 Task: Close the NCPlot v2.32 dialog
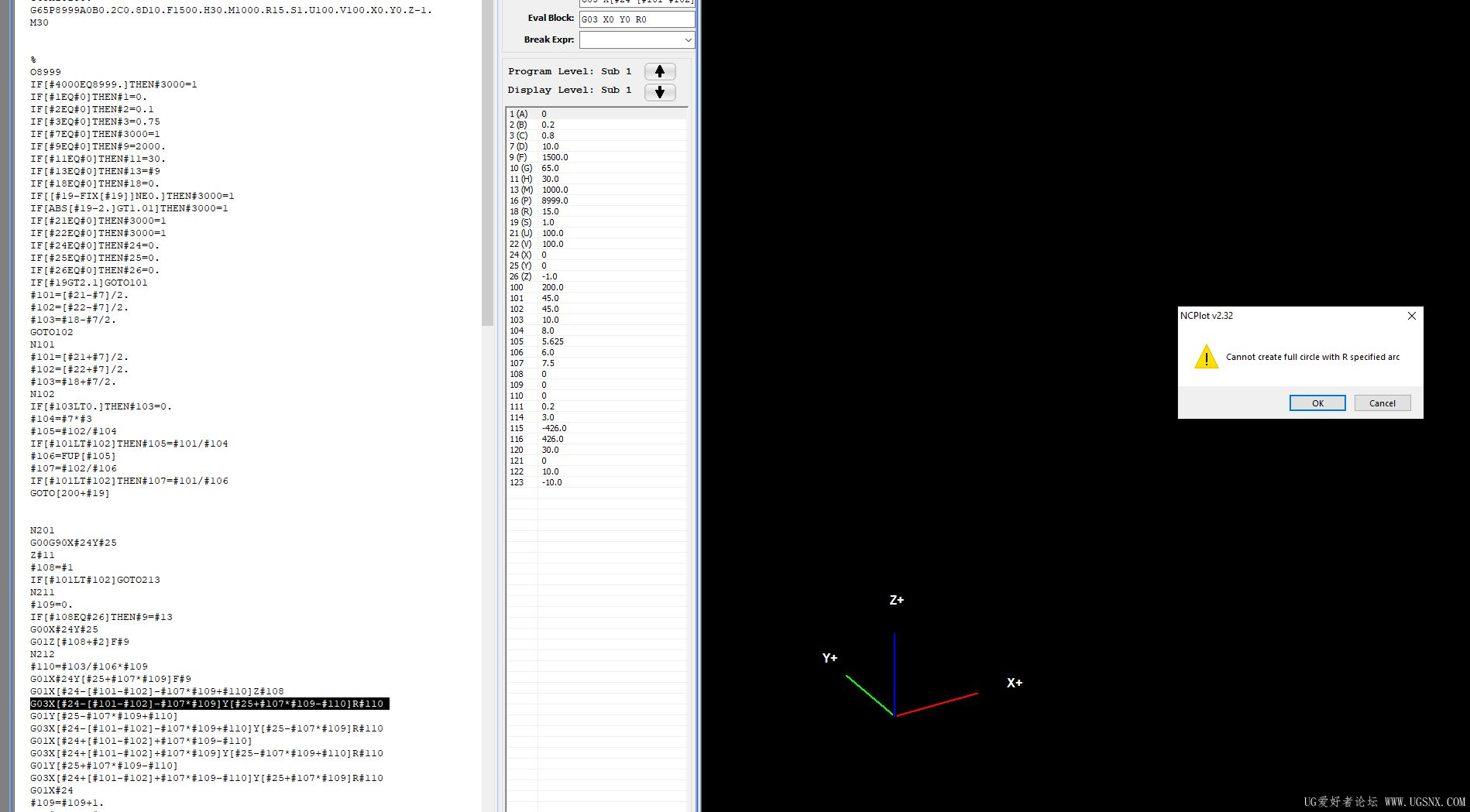[x=1411, y=316]
